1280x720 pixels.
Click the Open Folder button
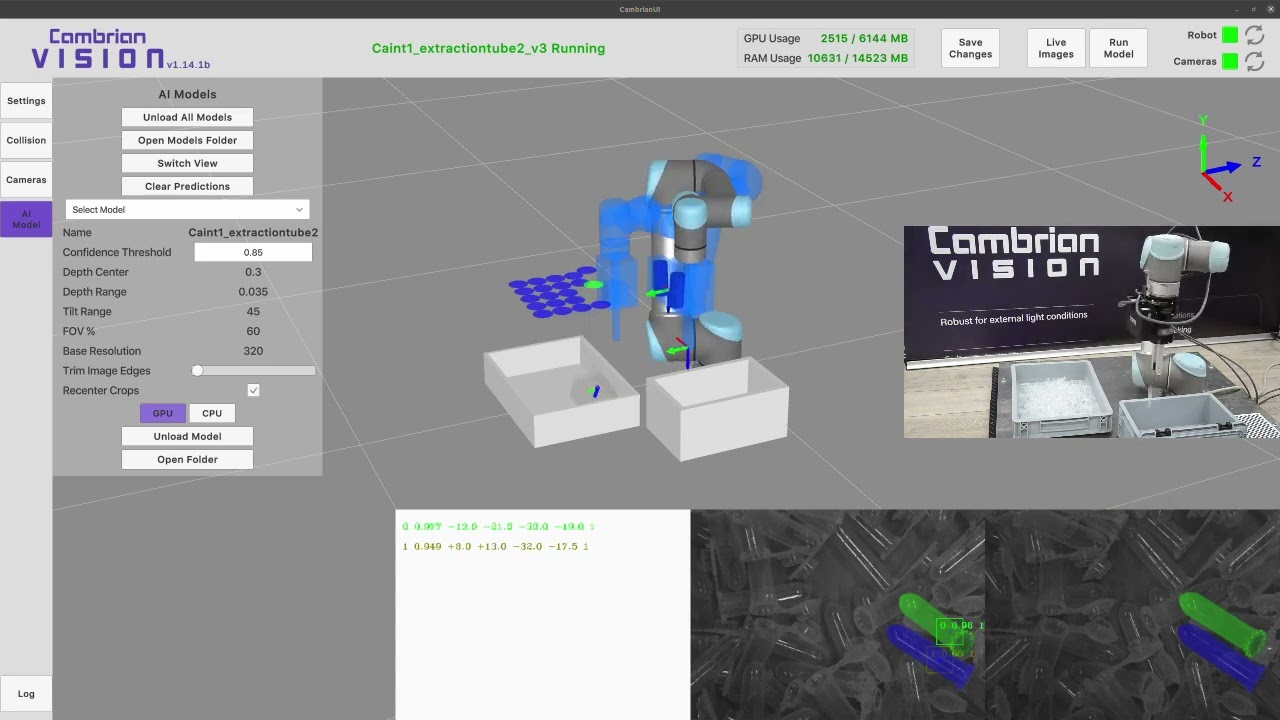coord(187,459)
